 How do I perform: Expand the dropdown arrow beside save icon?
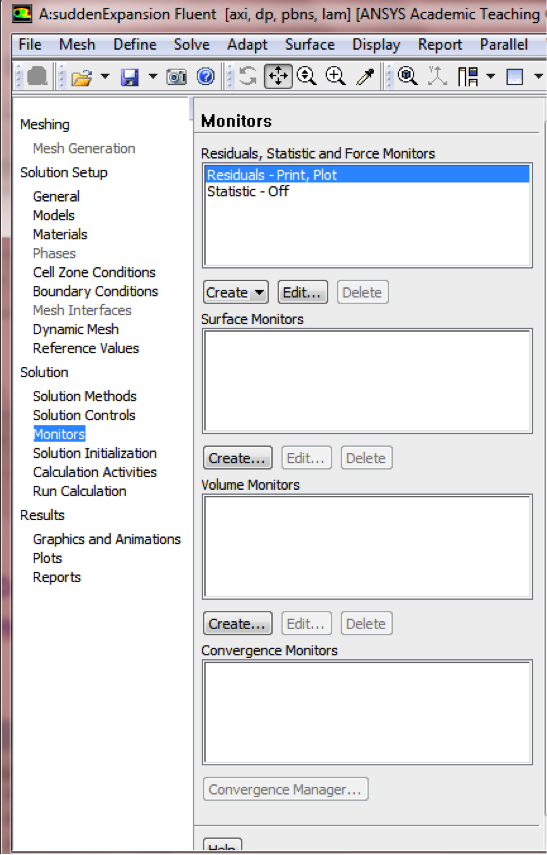point(153,77)
